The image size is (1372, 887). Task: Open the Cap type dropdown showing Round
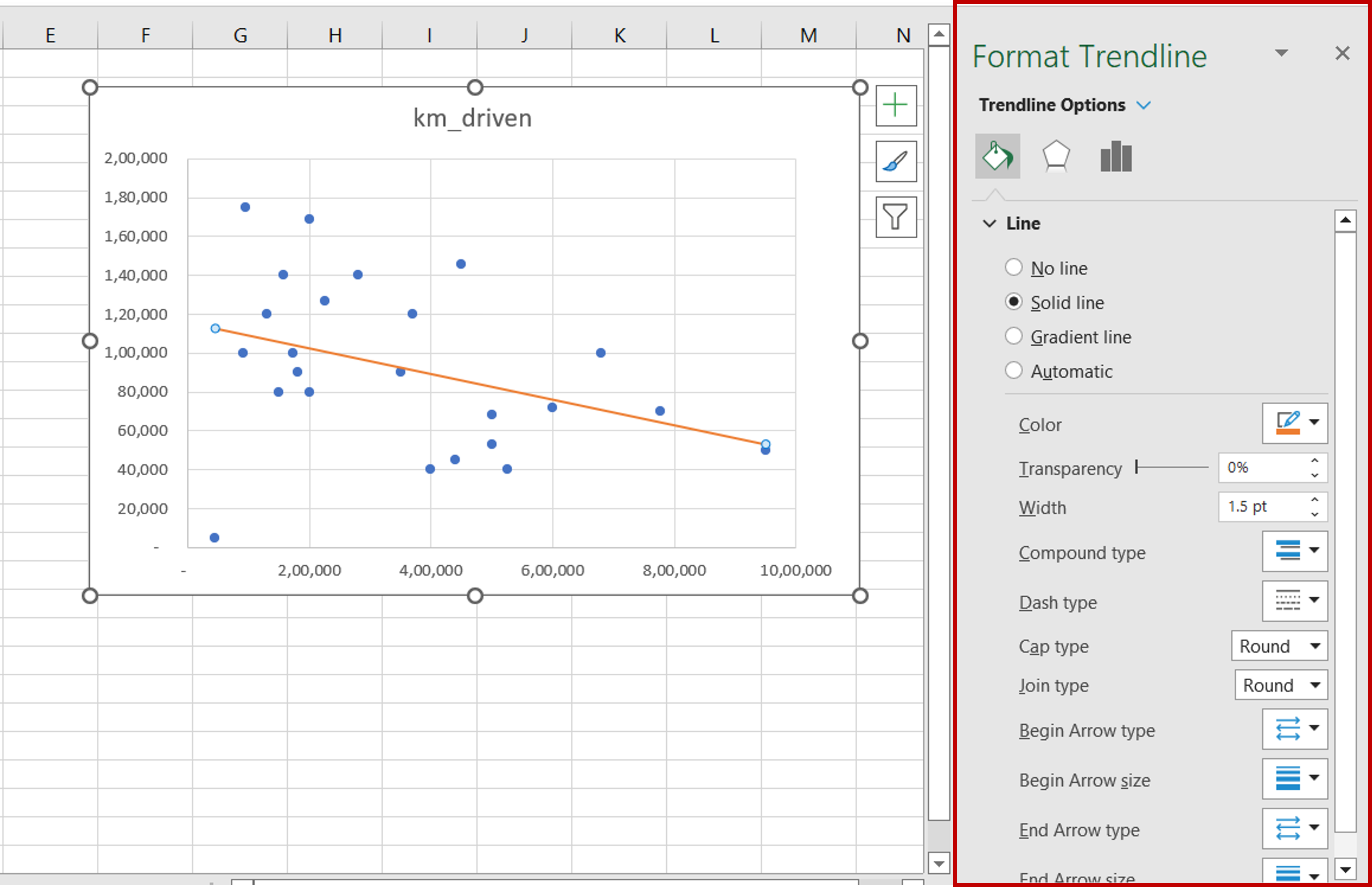pyautogui.click(x=1279, y=646)
